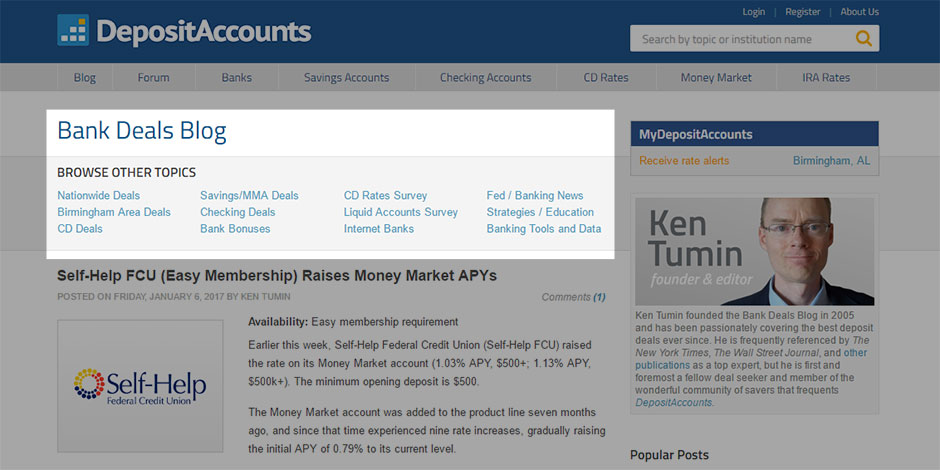Select the Checking Accounts nav tab

pyautogui.click(x=486, y=77)
